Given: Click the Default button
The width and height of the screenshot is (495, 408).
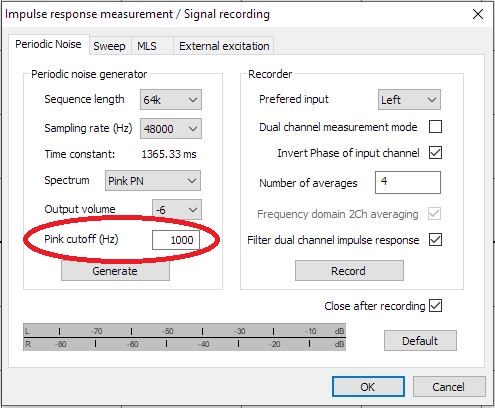Looking at the screenshot, I should point(420,341).
